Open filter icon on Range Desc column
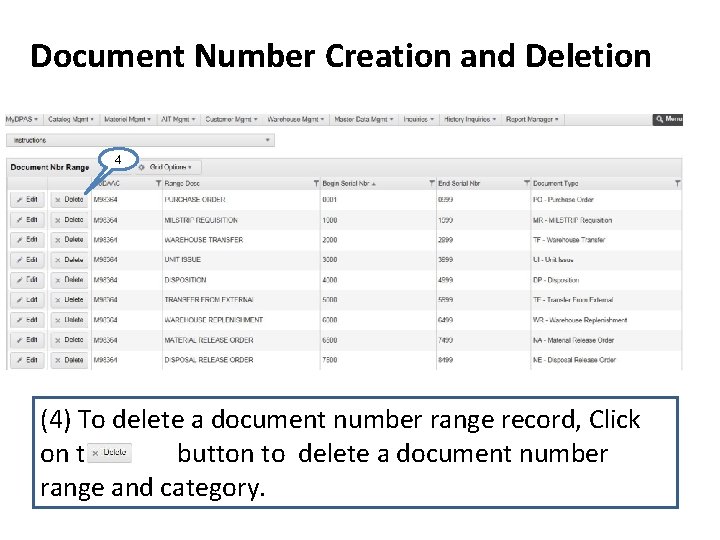 pos(316,183)
